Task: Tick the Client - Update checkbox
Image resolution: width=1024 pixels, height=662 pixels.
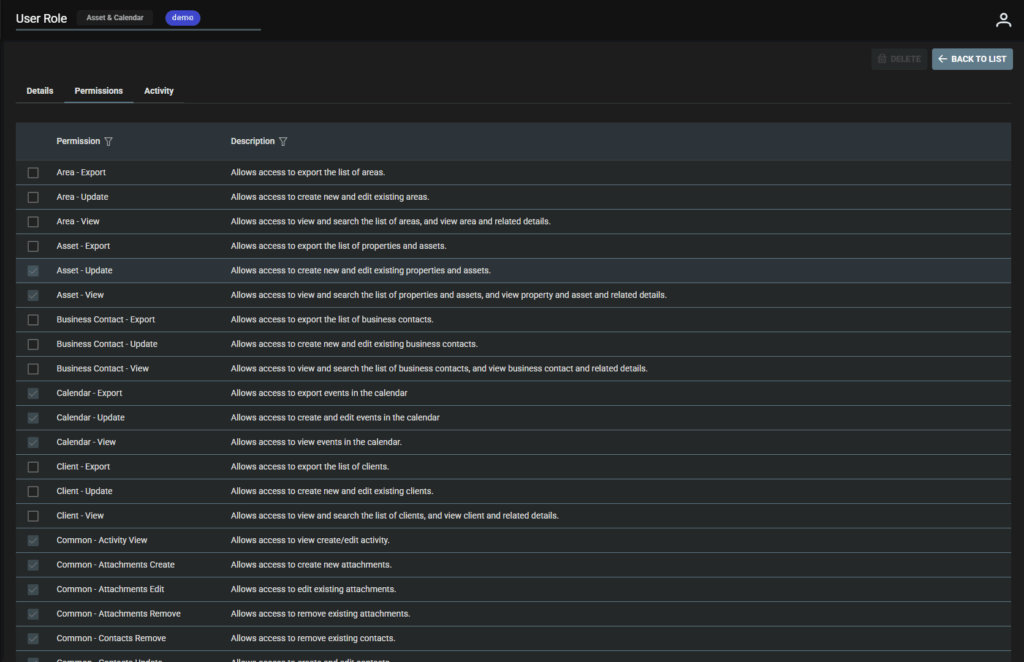Action: pyautogui.click(x=33, y=491)
